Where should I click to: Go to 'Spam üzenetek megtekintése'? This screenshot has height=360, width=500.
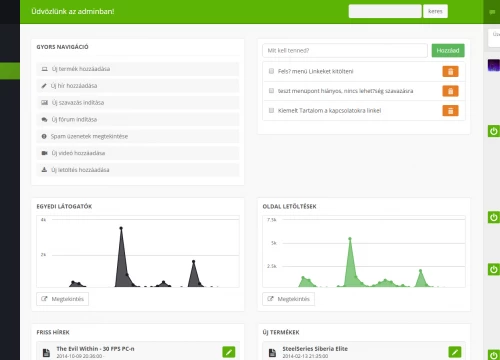click(138, 136)
